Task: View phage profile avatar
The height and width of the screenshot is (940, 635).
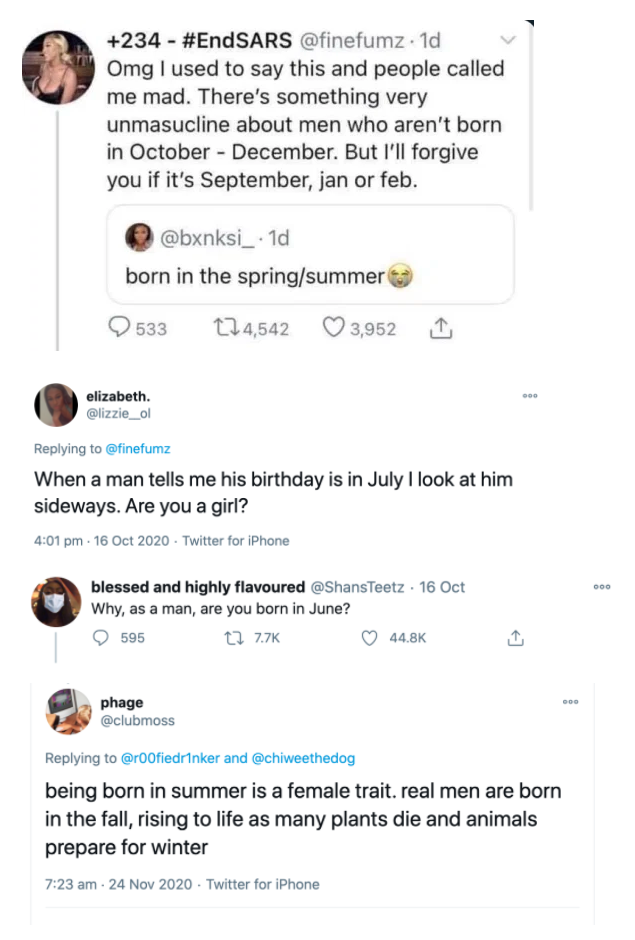Action: (68, 711)
